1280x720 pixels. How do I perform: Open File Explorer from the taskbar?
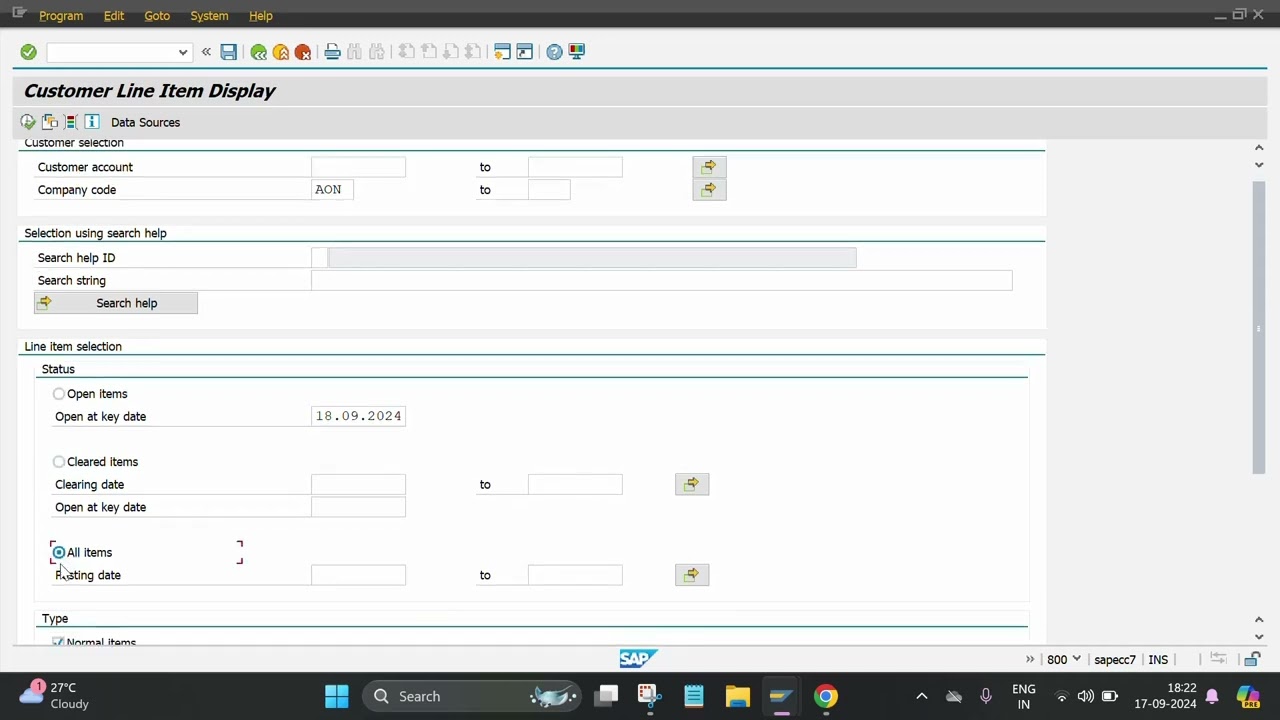click(x=738, y=696)
